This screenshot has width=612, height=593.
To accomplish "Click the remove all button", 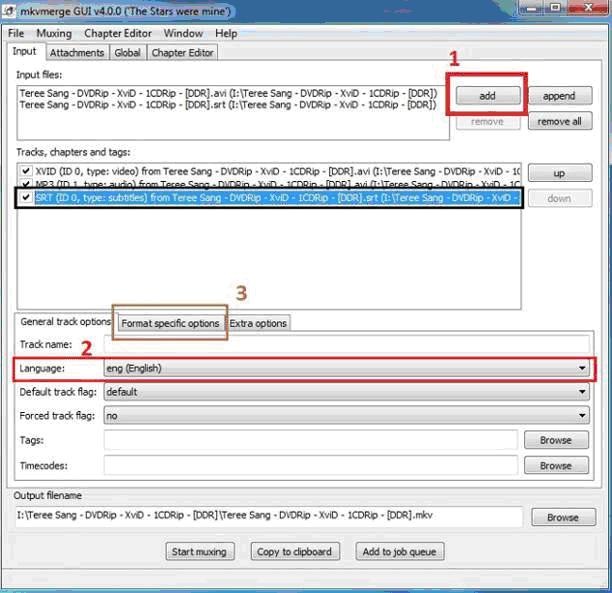I will 560,121.
